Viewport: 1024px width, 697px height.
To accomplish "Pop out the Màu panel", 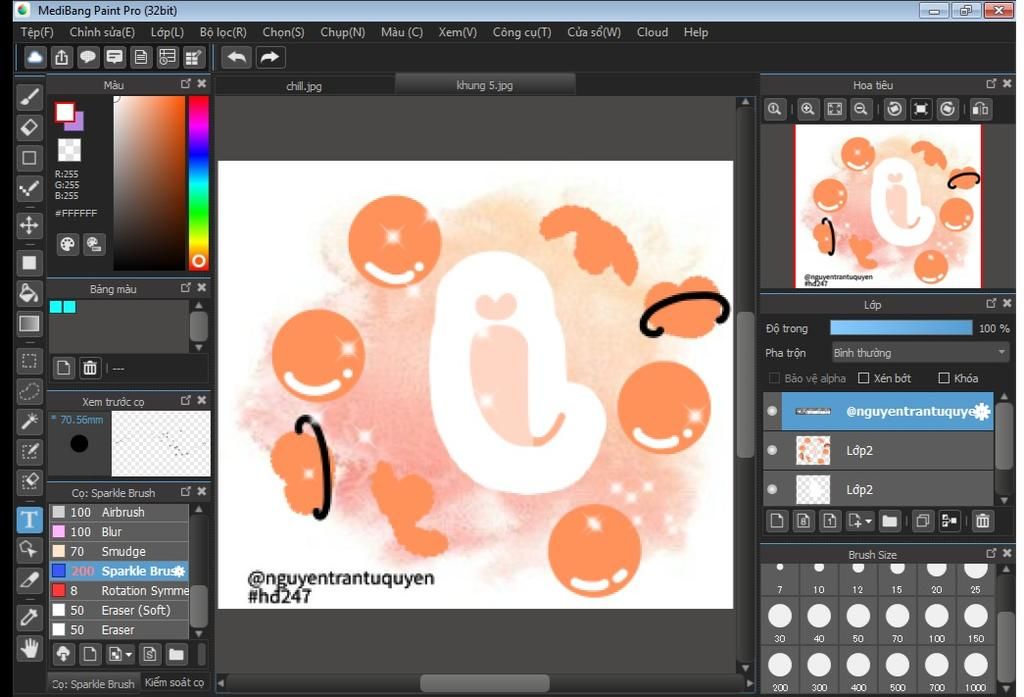I will point(185,84).
